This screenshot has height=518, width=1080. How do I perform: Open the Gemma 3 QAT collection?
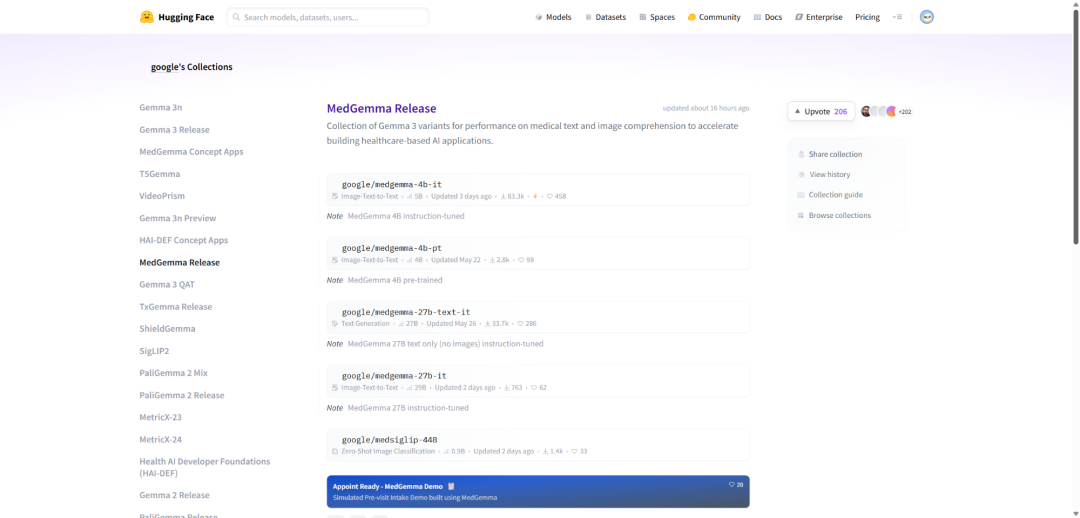167,284
